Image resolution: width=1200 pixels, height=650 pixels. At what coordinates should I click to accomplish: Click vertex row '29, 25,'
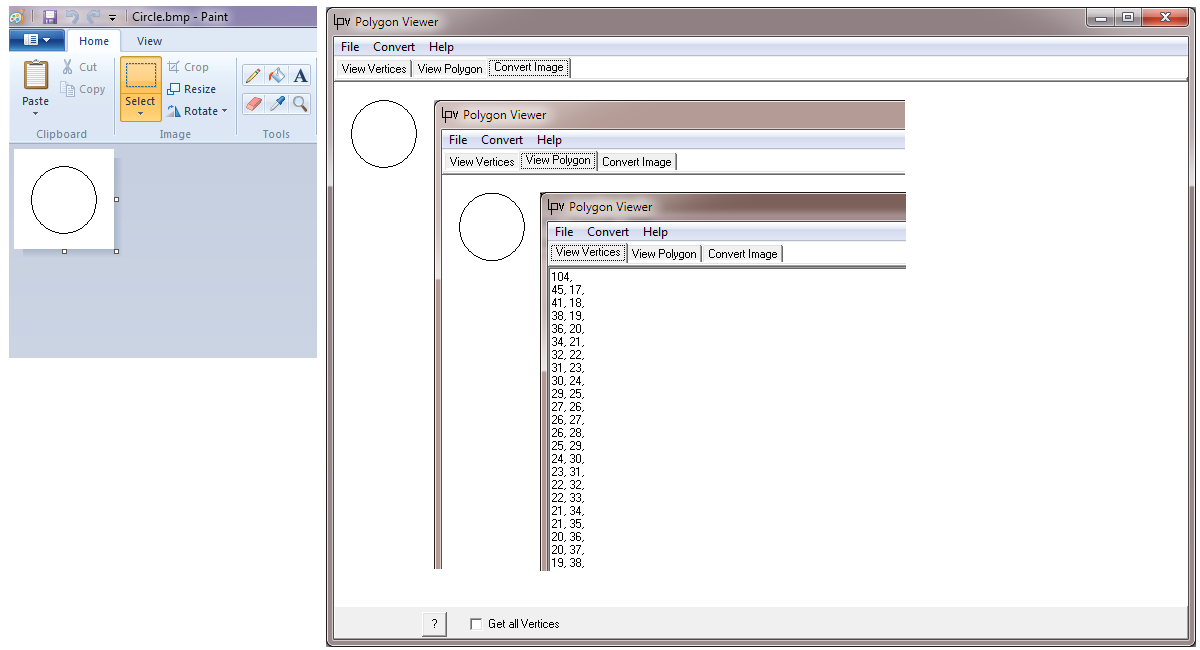click(x=568, y=394)
